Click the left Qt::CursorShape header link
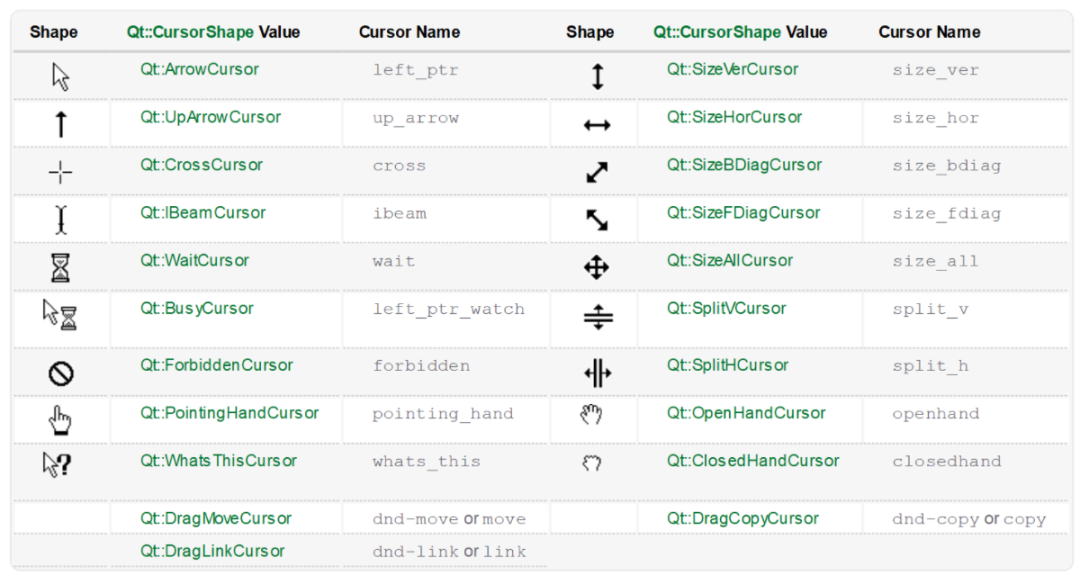This screenshot has height=584, width=1080. click(x=190, y=32)
